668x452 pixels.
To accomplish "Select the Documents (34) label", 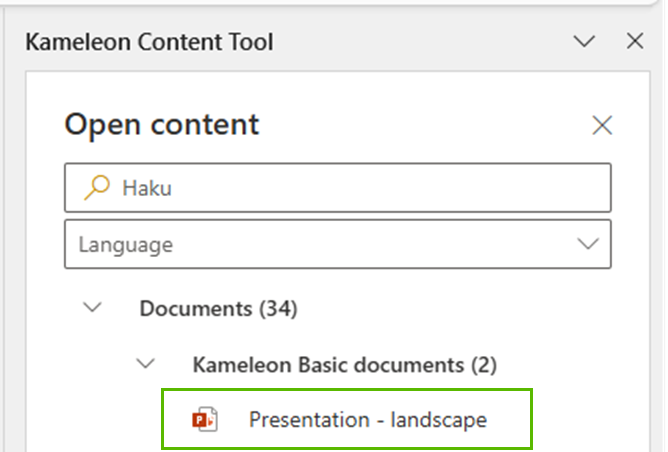I will pyautogui.click(x=218, y=309).
